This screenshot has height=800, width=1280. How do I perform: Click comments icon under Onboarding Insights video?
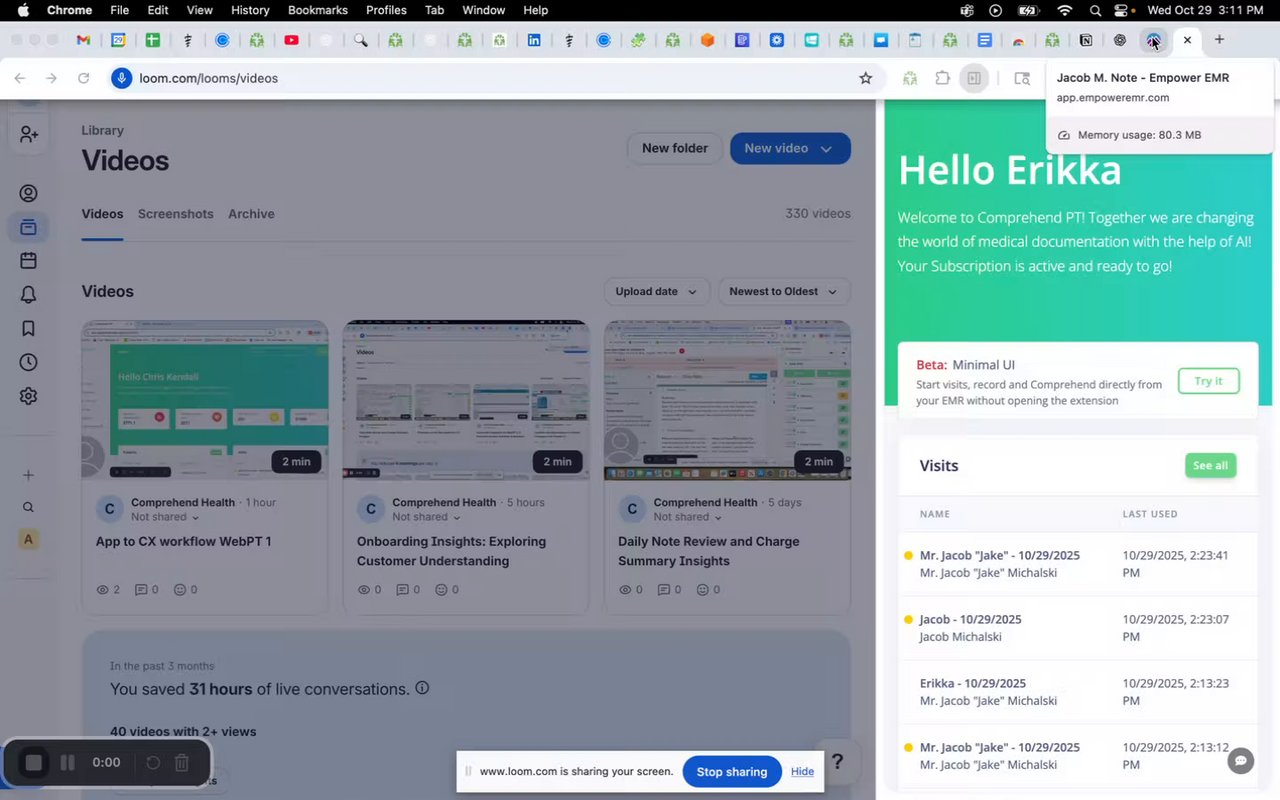coord(402,590)
